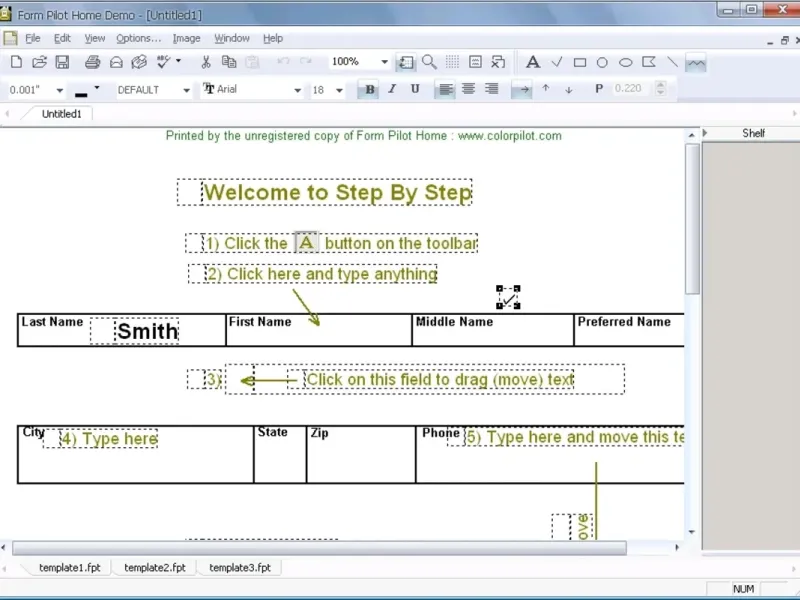
Task: Align text center
Action: [x=468, y=89]
